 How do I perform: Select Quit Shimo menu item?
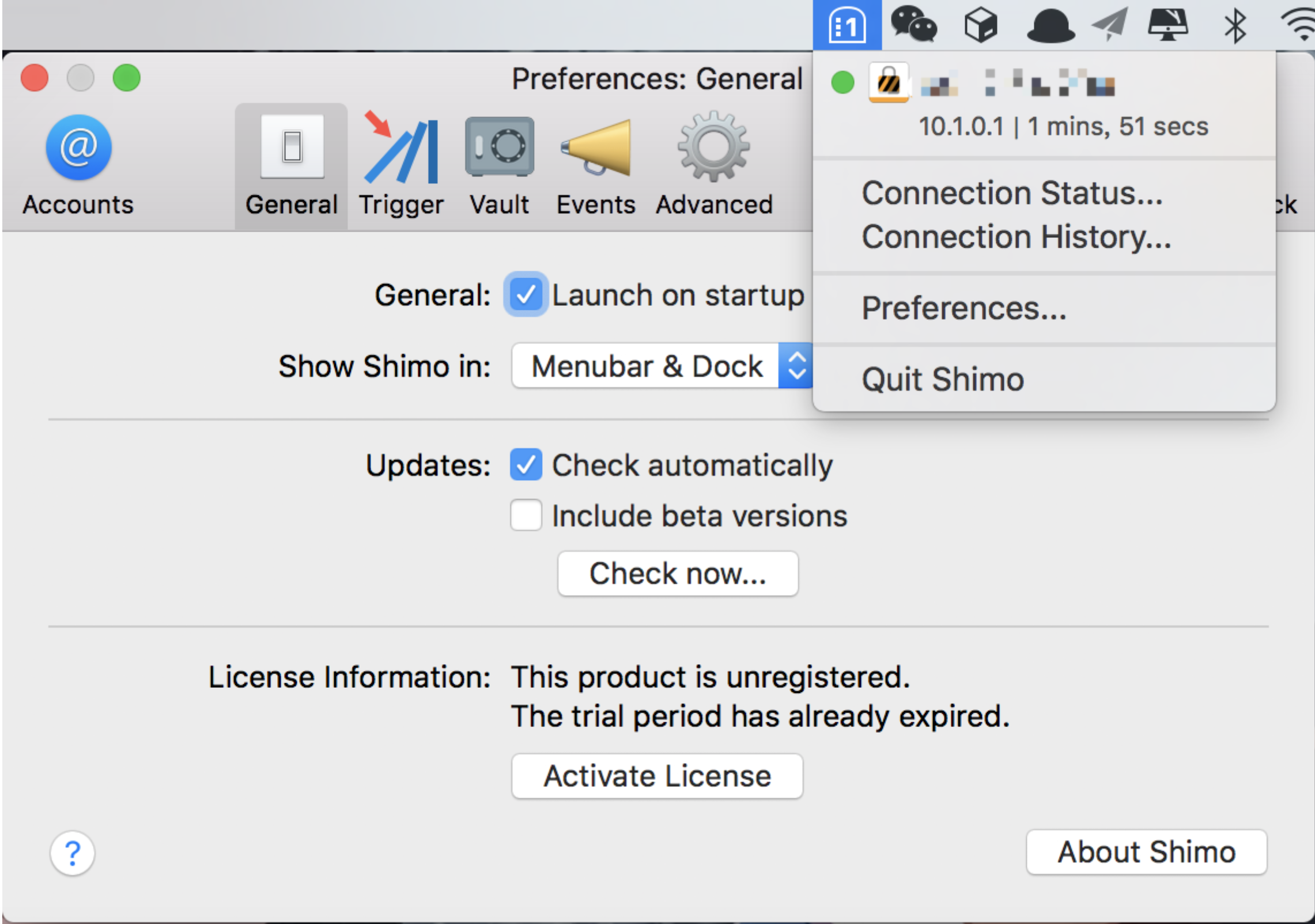(1044, 380)
